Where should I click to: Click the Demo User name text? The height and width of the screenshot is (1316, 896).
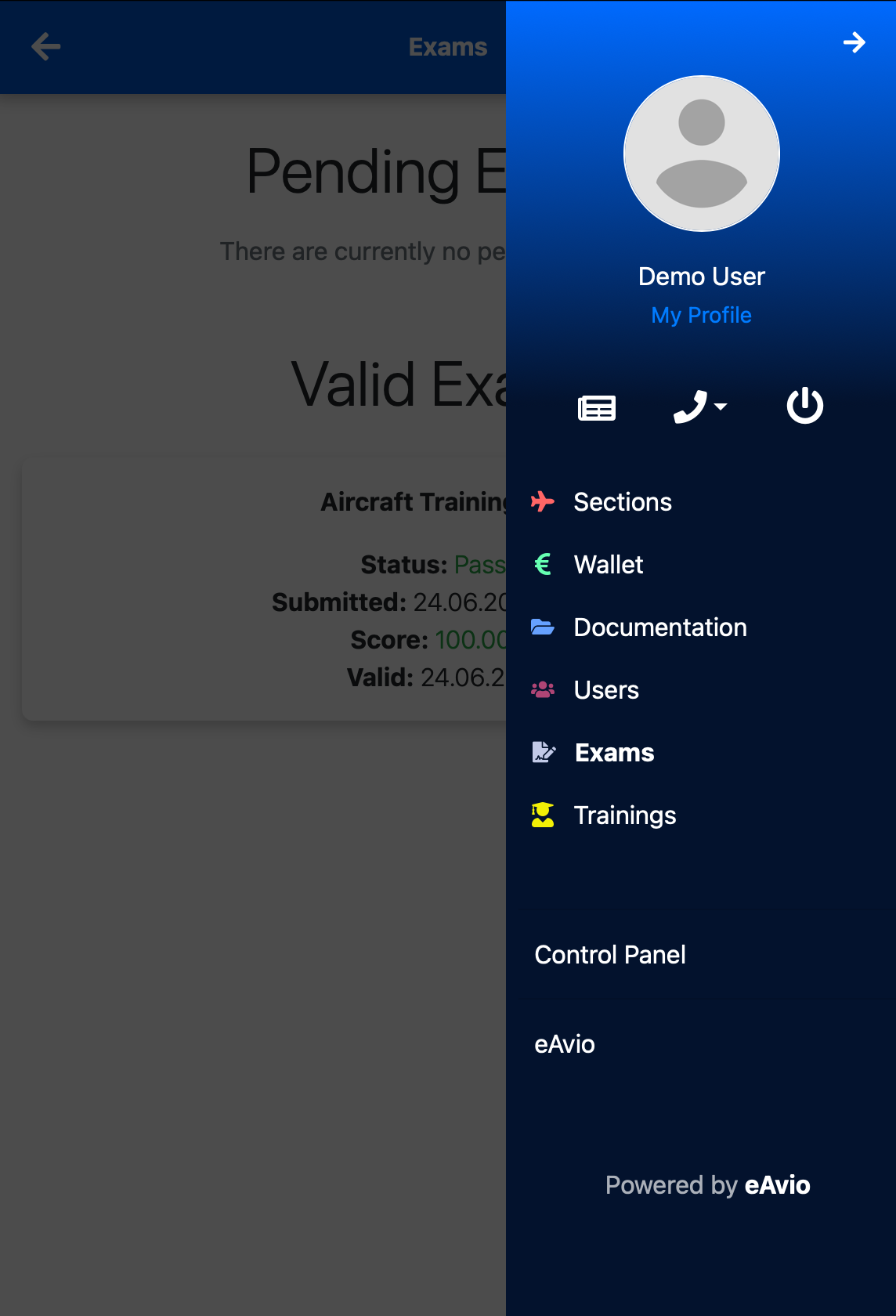click(702, 277)
